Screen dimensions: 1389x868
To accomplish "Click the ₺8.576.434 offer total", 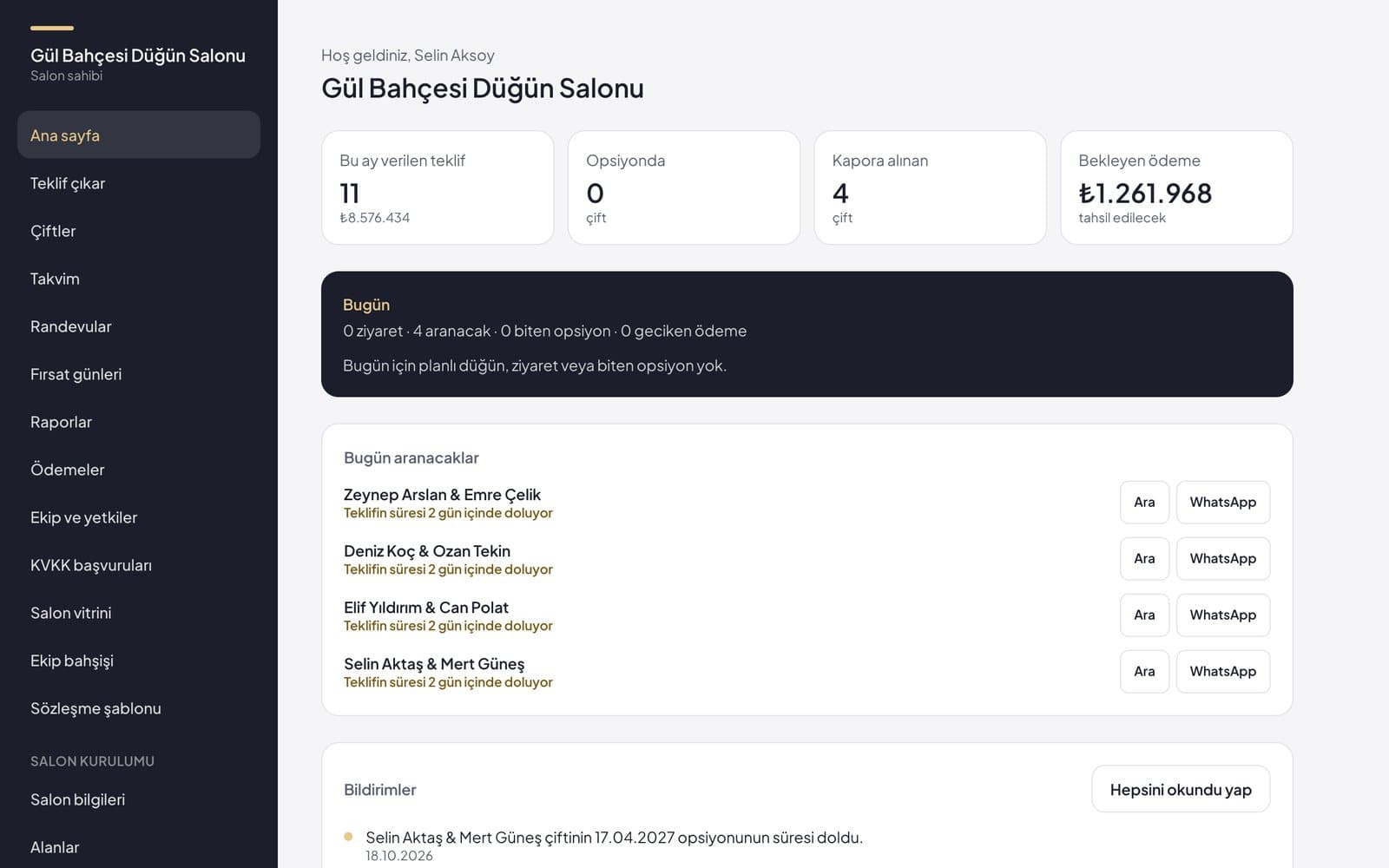I will pos(374,218).
